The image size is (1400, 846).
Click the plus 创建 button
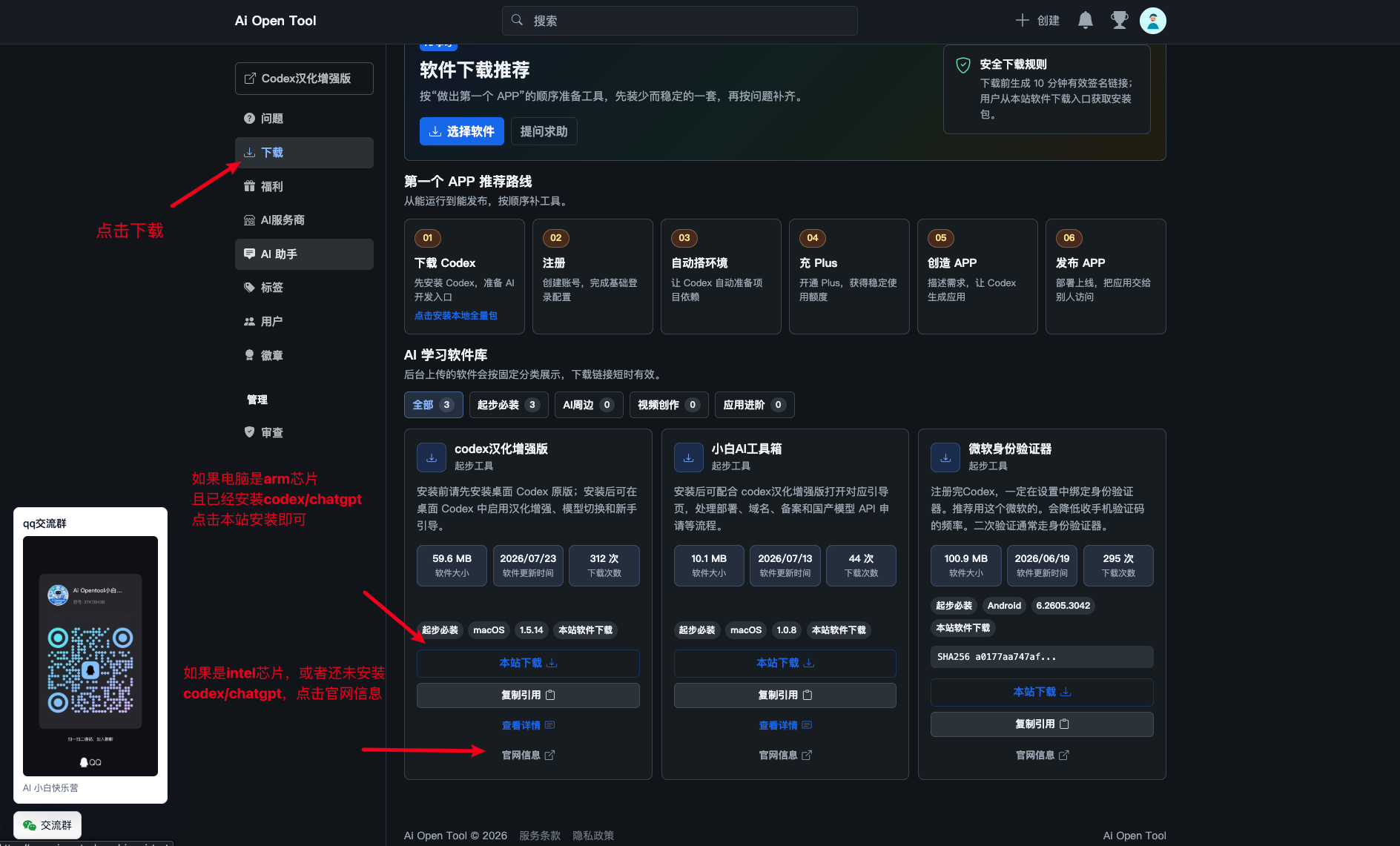[x=1037, y=21]
